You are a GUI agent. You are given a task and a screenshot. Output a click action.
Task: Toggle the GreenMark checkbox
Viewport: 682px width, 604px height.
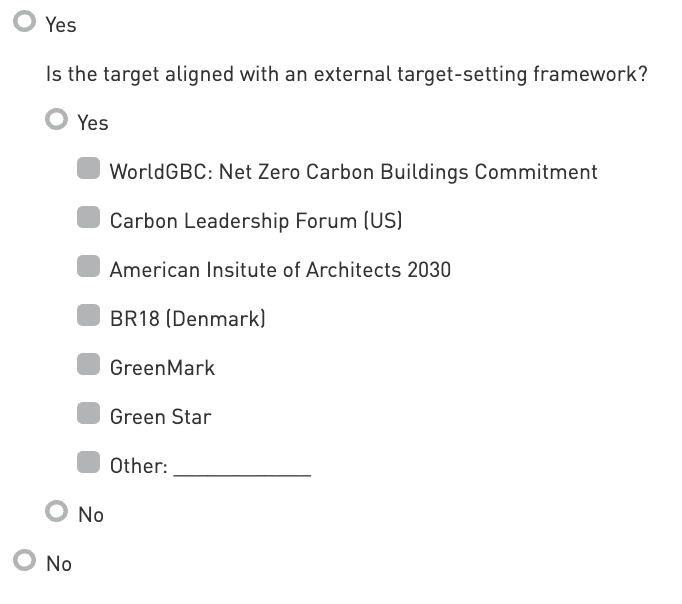point(90,366)
